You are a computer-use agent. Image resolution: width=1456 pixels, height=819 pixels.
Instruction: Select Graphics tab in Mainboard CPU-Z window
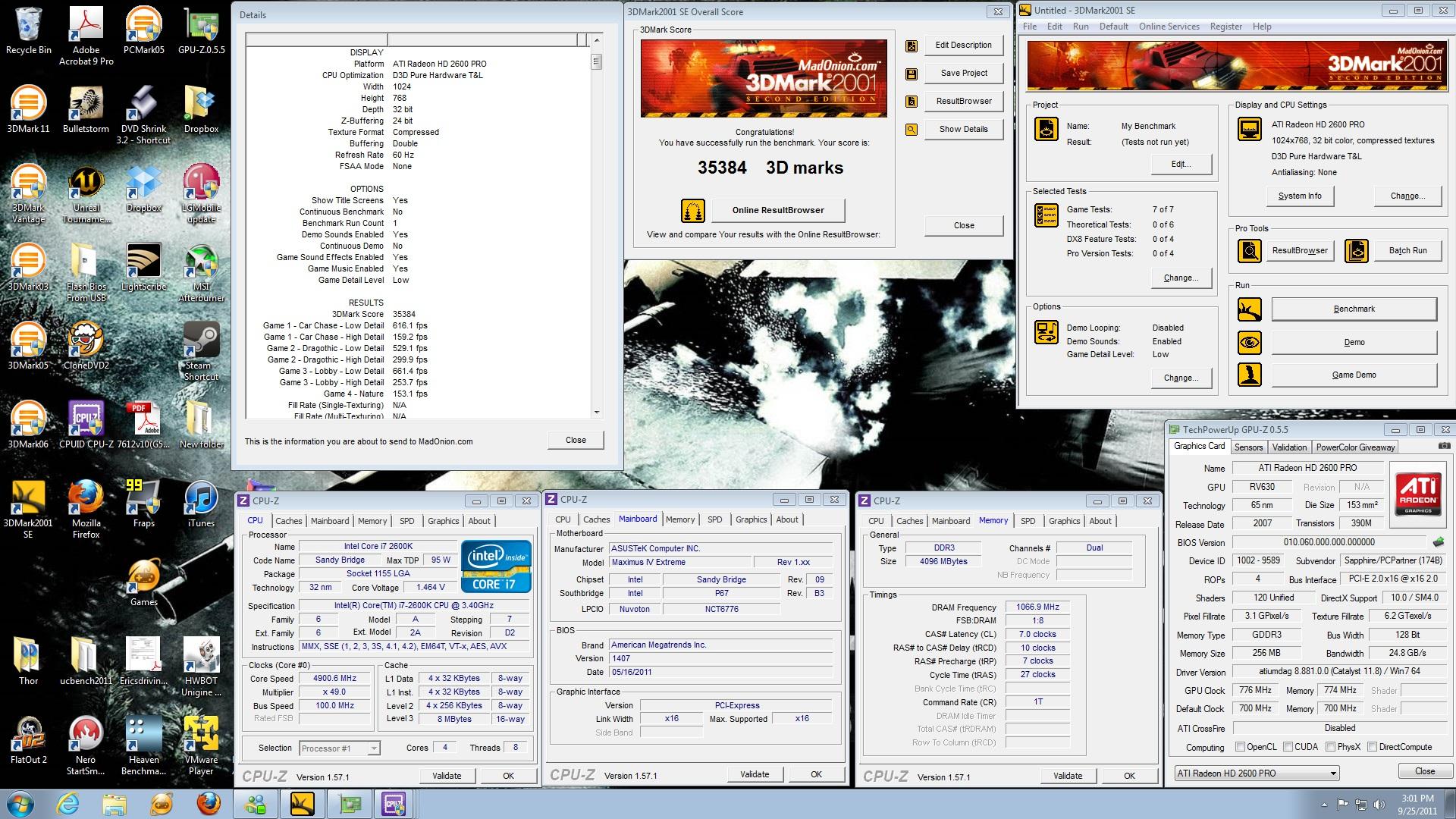point(751,519)
